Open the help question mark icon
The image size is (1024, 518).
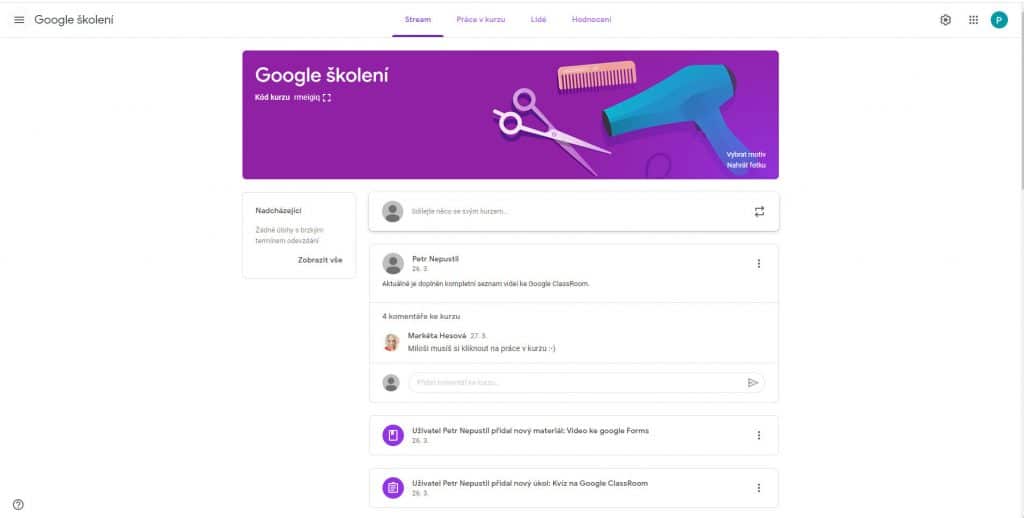click(18, 504)
